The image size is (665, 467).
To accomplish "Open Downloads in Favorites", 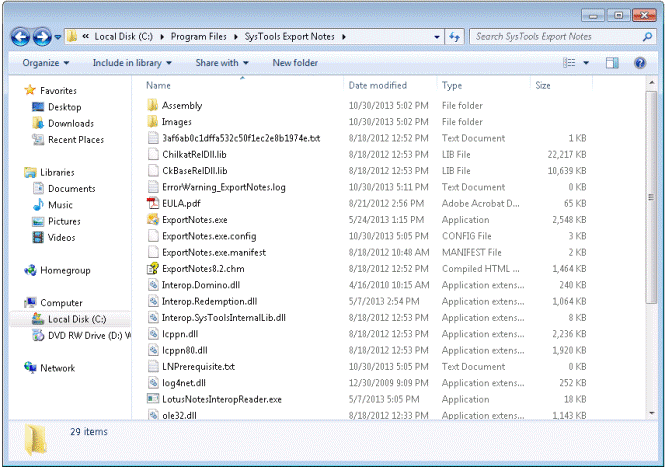I will click(x=71, y=123).
